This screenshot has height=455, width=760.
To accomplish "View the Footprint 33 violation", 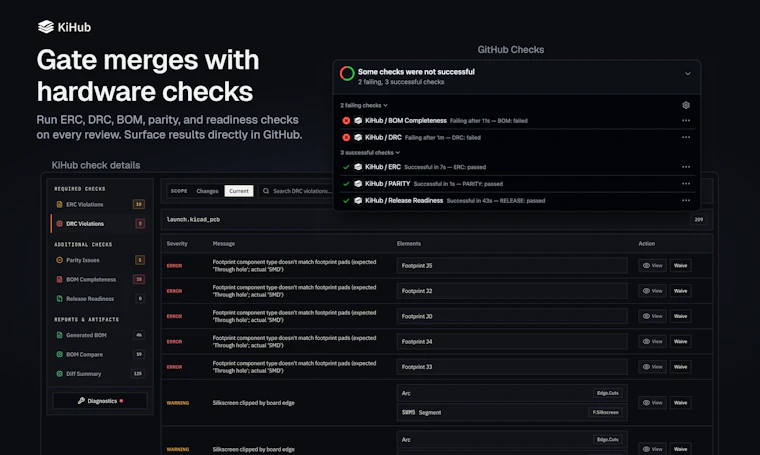I will click(652, 367).
